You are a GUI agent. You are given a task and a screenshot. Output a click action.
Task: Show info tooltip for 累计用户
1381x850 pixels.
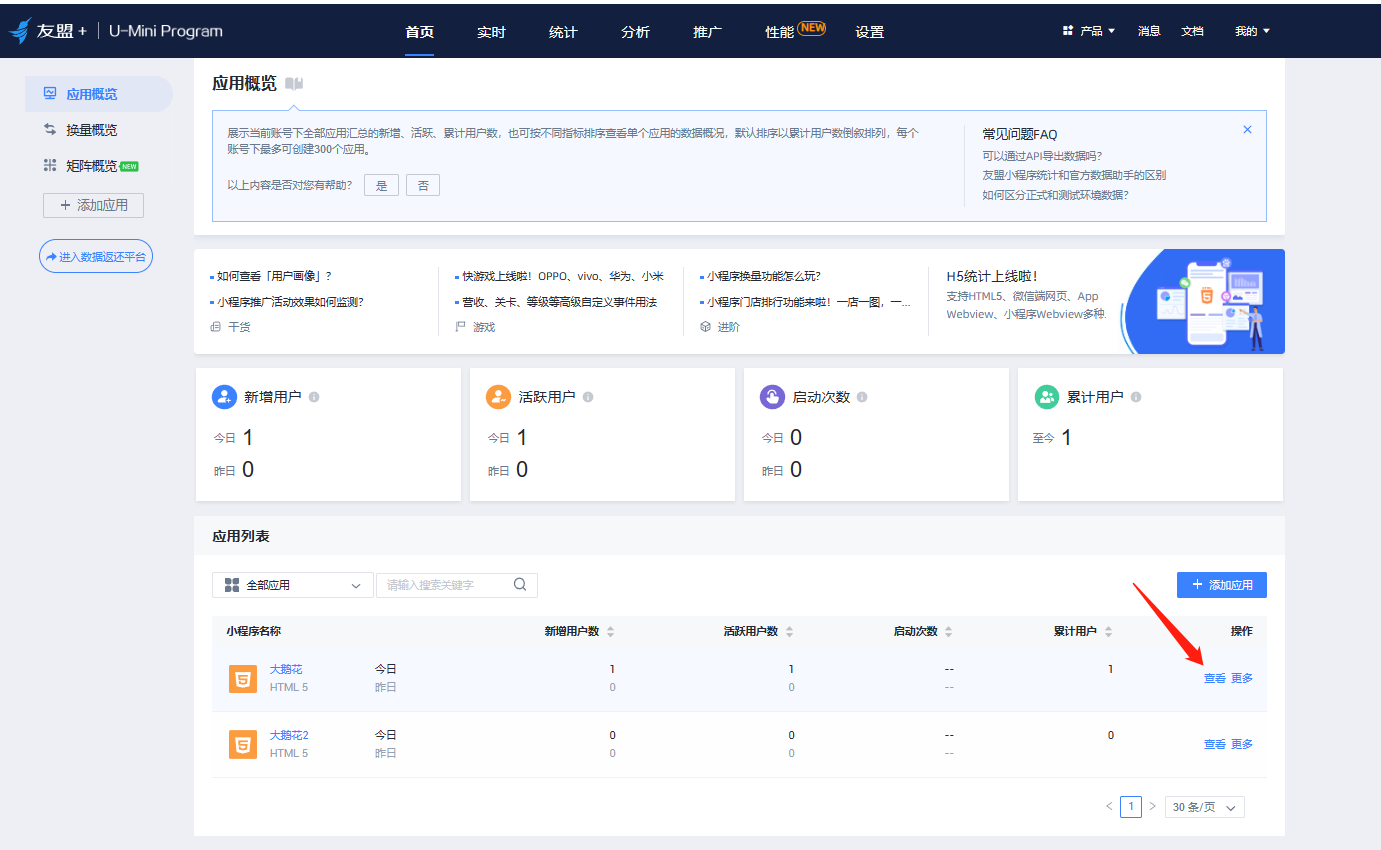[1136, 397]
